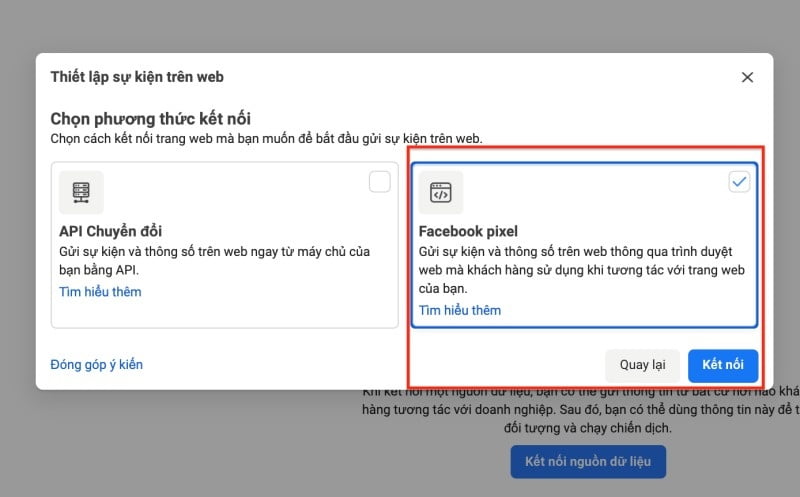Open Tìm hiểu thêm under Facebook pixel

pyautogui.click(x=460, y=310)
